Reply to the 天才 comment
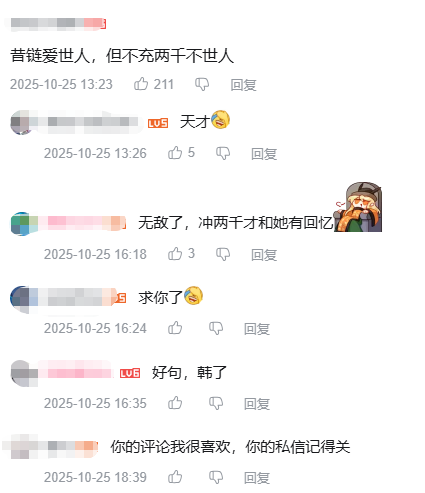This screenshot has width=425, height=493. click(264, 154)
